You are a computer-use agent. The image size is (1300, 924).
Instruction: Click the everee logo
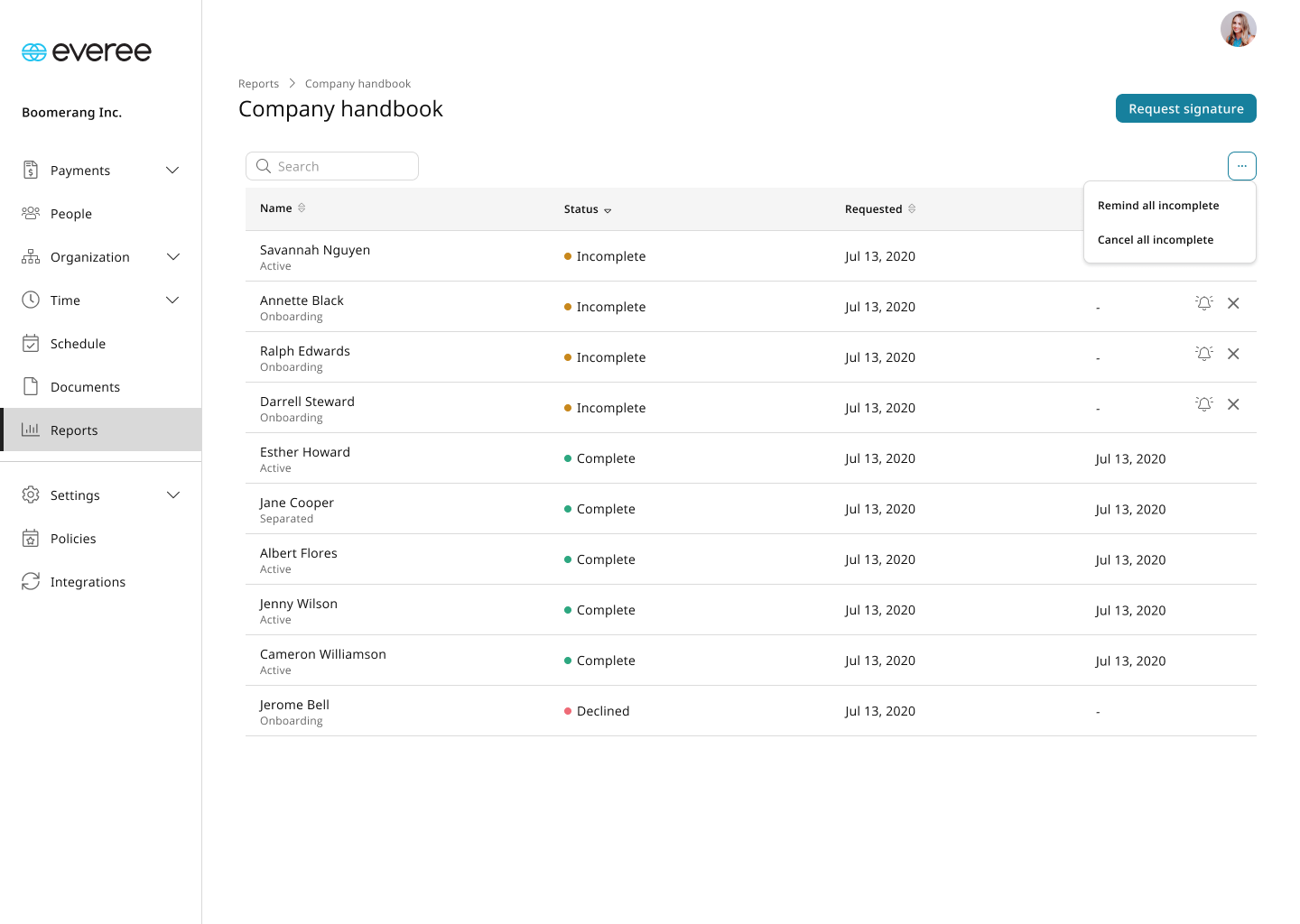pyautogui.click(x=86, y=51)
